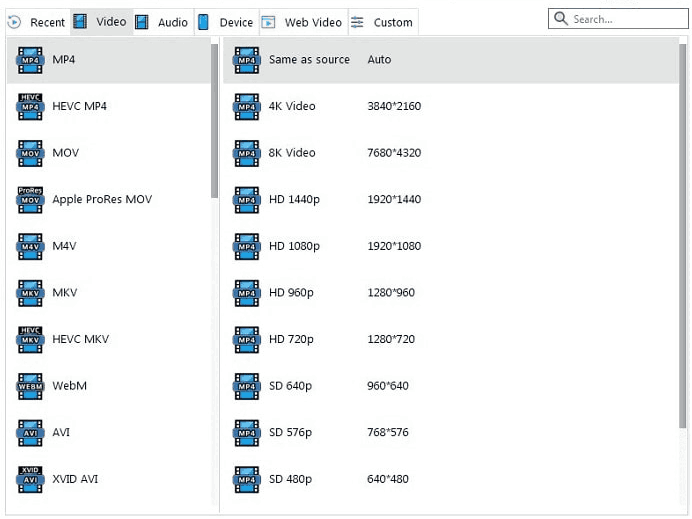The width and height of the screenshot is (692, 519).
Task: Click the Device phone icon
Action: (203, 22)
